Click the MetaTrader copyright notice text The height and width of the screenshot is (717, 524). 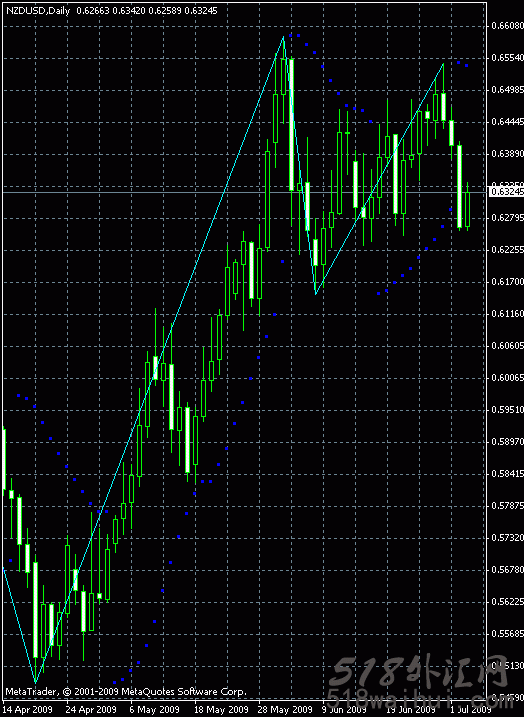pos(126,692)
